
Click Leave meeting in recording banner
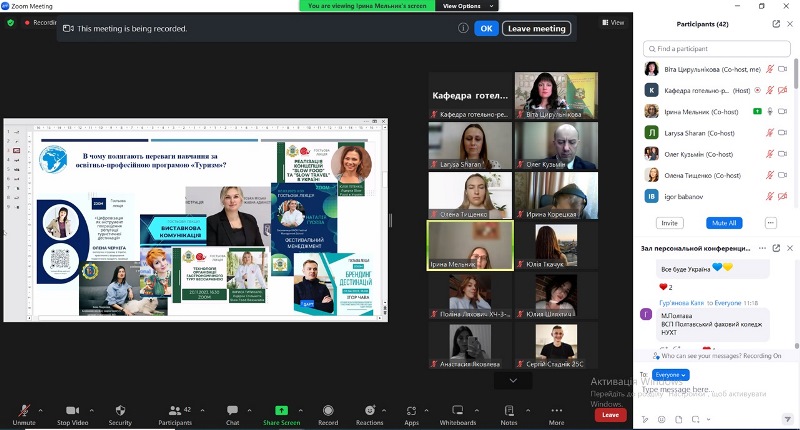click(536, 29)
